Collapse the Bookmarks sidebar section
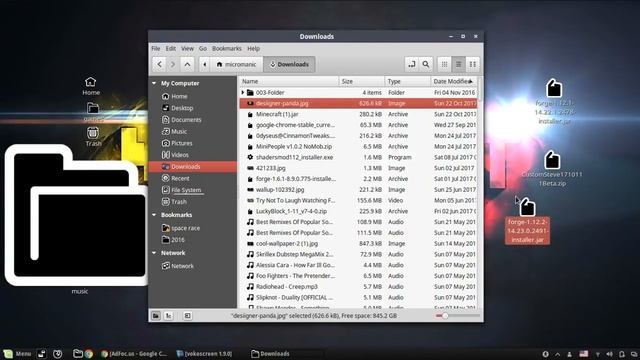 point(154,215)
